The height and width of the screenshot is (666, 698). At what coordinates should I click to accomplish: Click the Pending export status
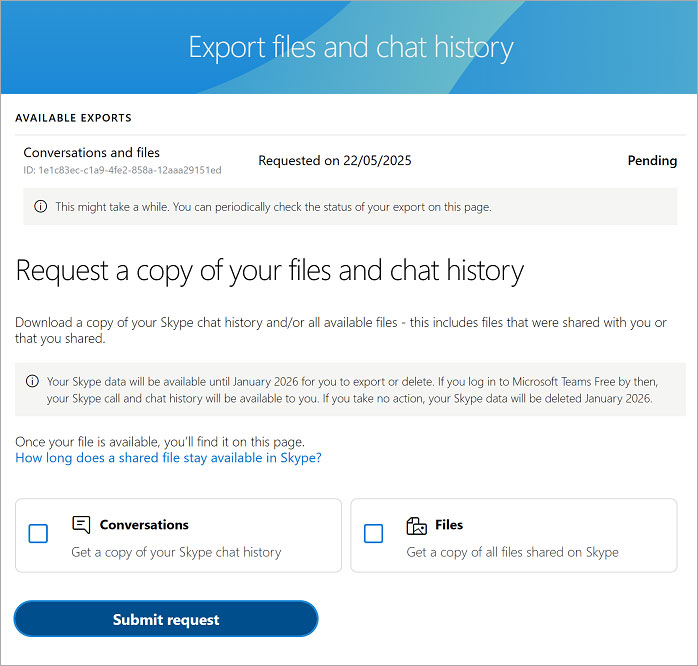652,160
